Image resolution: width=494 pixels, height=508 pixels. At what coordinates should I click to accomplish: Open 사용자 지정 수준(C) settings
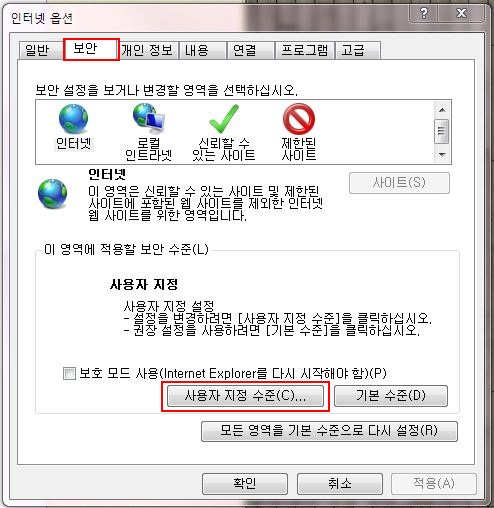pos(245,396)
